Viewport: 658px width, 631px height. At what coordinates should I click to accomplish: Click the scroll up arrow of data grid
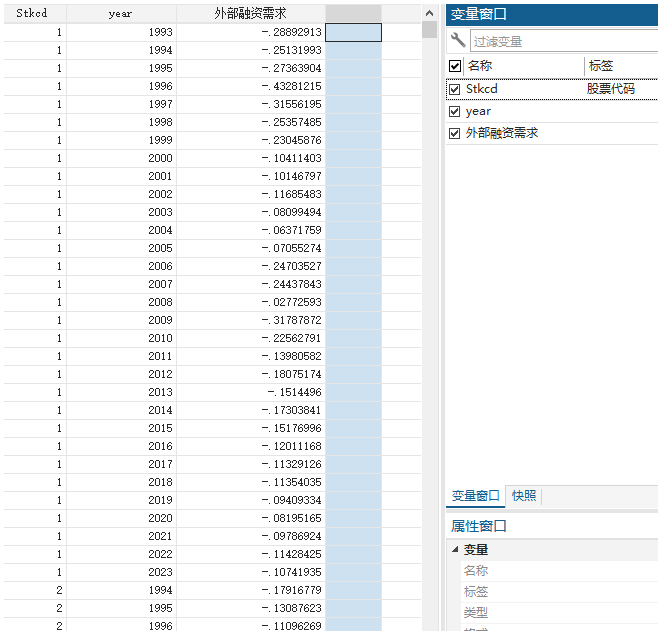[x=429, y=13]
